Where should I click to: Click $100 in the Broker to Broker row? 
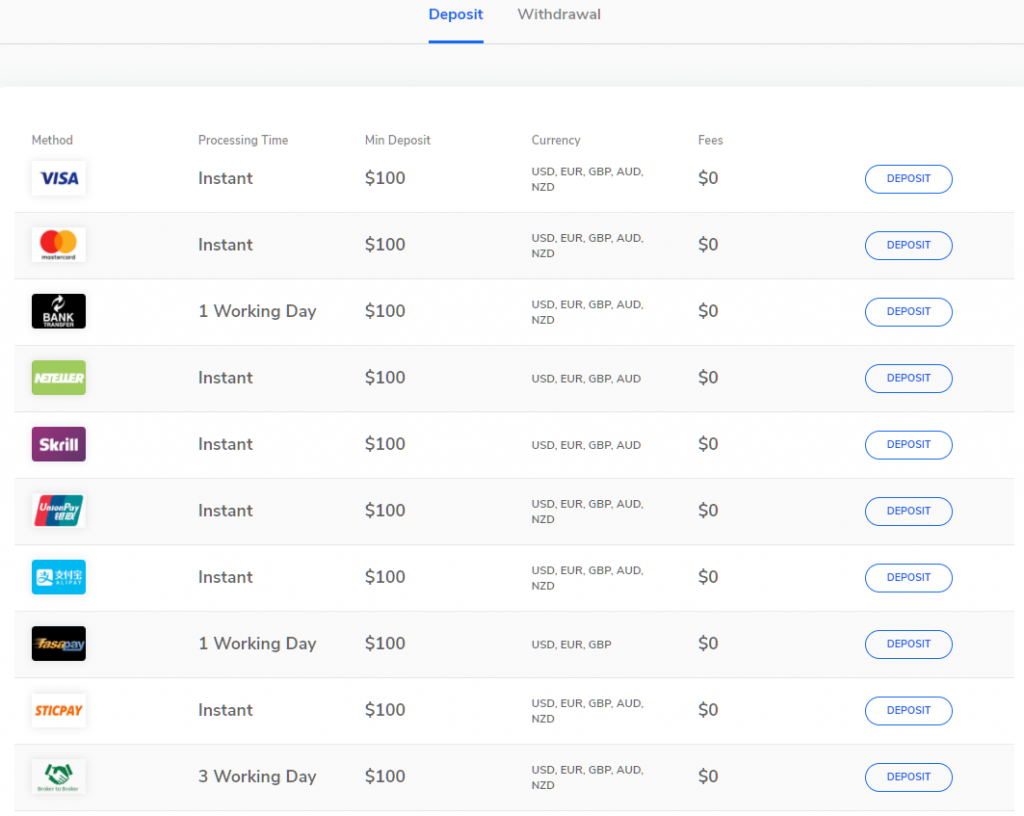[x=385, y=776]
